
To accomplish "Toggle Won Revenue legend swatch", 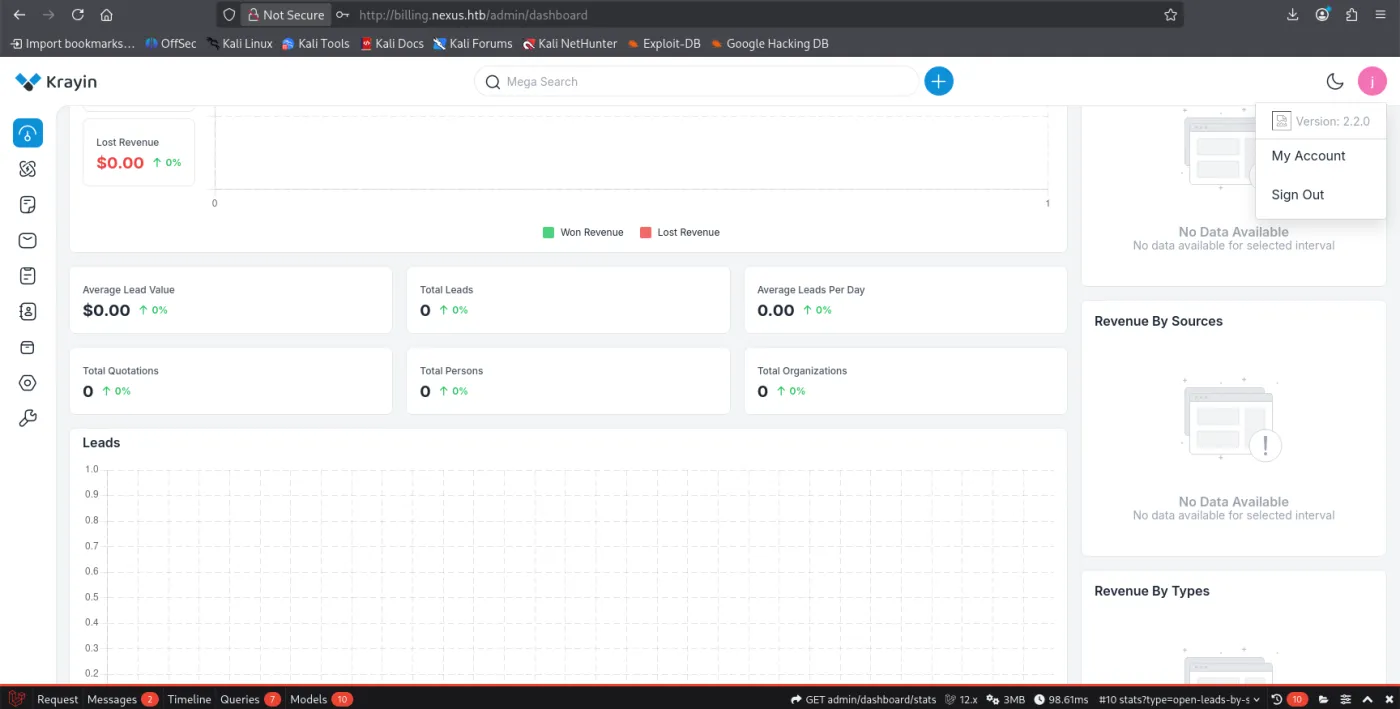I will click(548, 232).
